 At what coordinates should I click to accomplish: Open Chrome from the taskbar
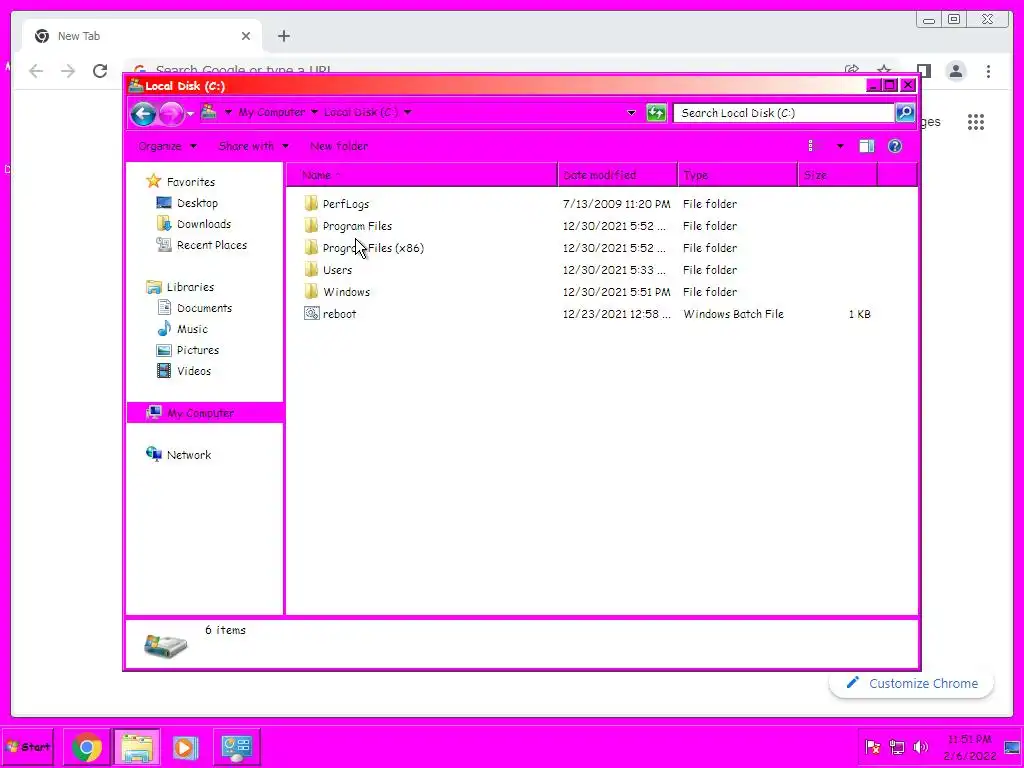pyautogui.click(x=86, y=747)
